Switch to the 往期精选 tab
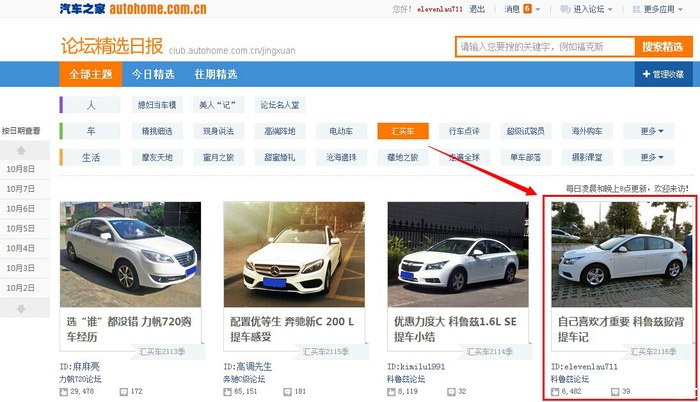This screenshot has height=402, width=700. tap(215, 75)
